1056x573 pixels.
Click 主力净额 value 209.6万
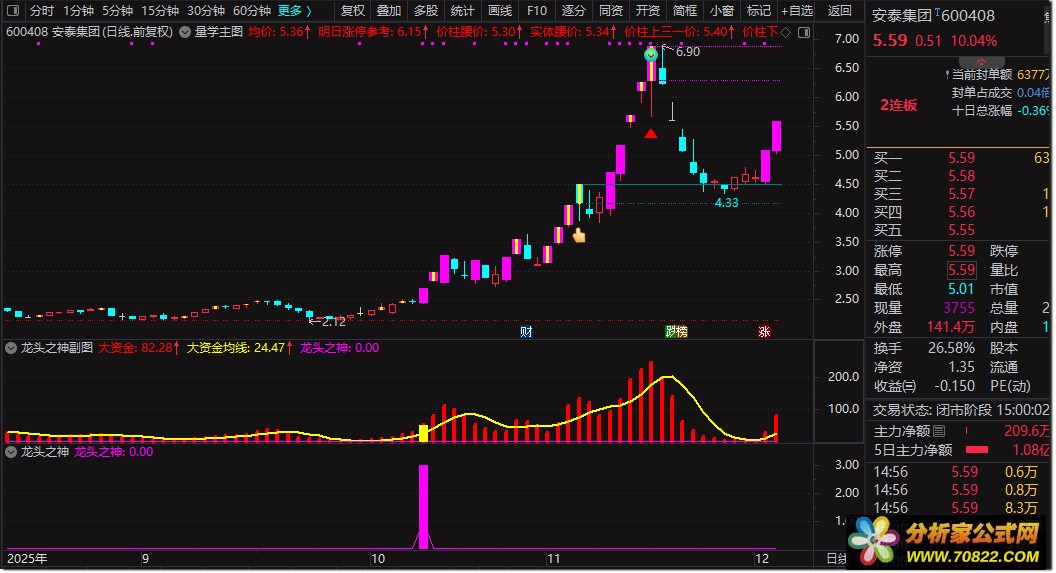click(1026, 431)
